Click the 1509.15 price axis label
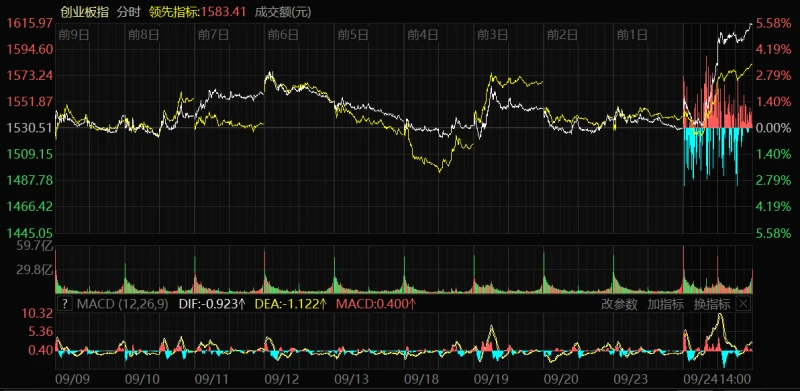This screenshot has height=391, width=800. tap(29, 154)
